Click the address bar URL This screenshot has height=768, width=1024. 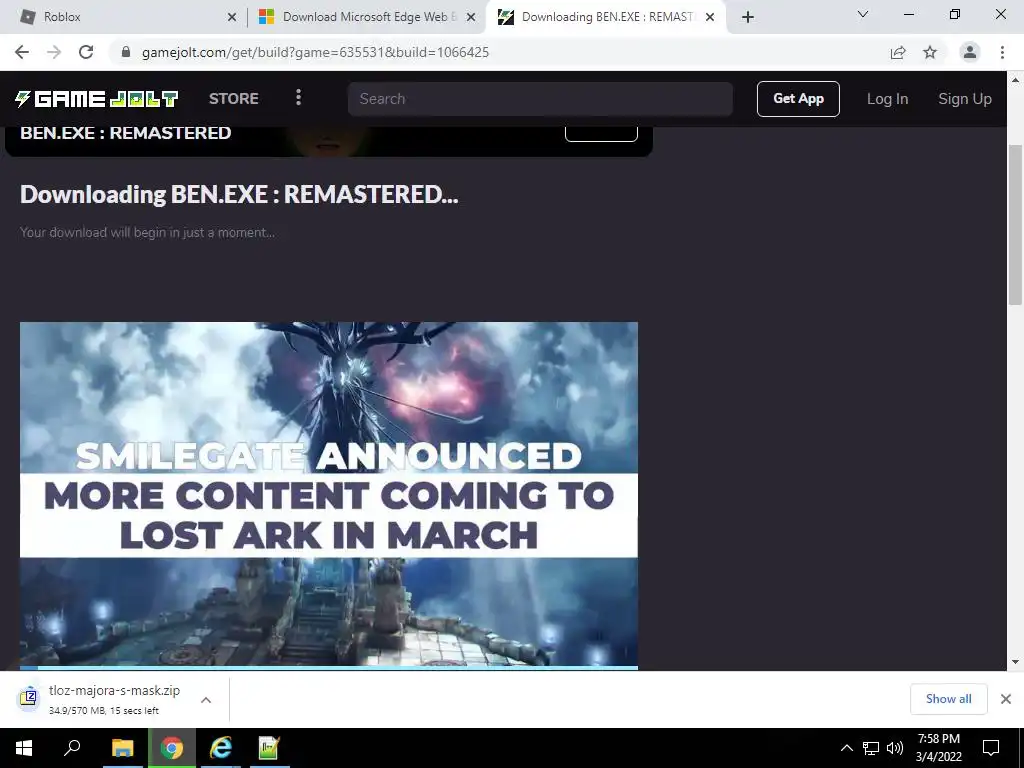tap(315, 52)
